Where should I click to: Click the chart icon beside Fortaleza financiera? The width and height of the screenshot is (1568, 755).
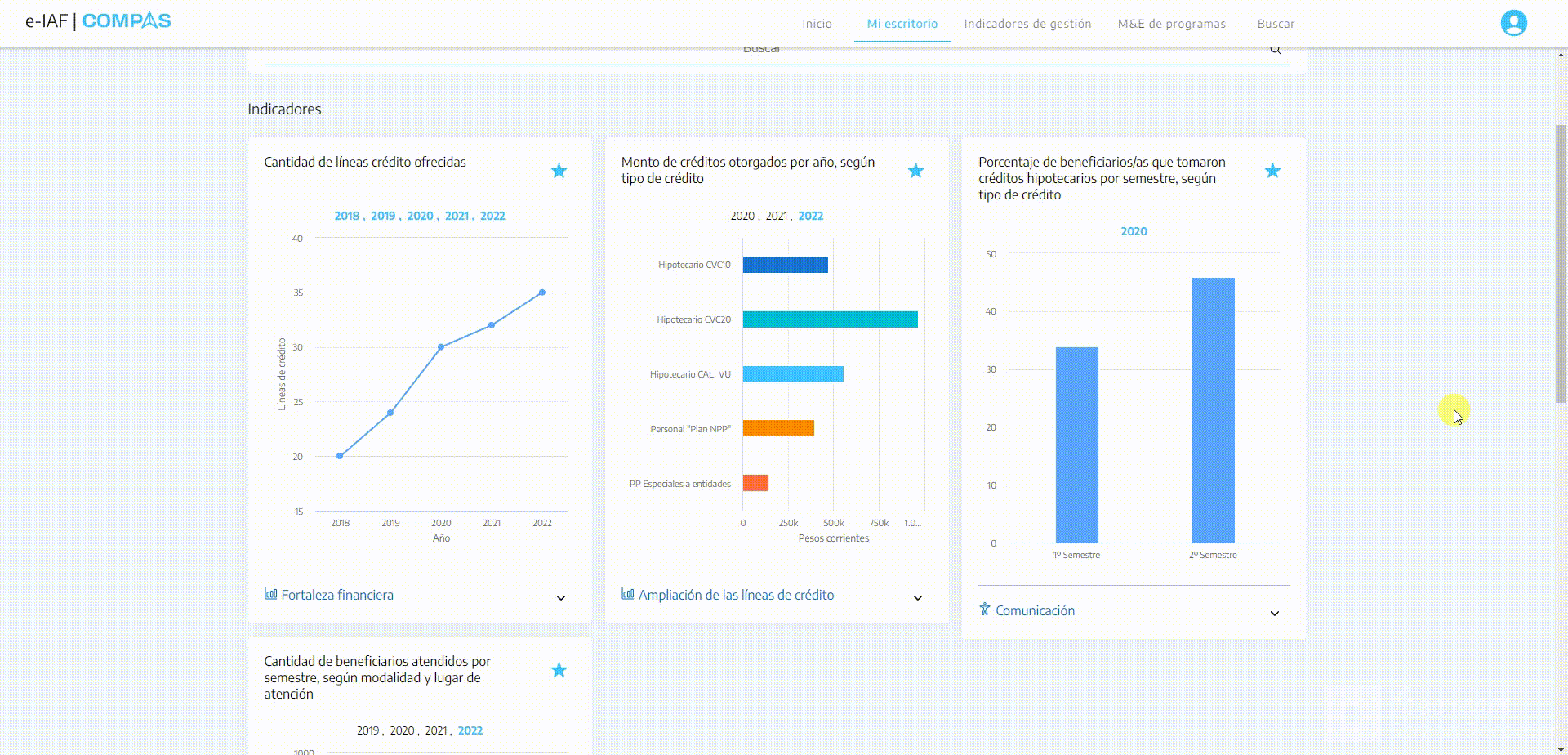point(270,594)
